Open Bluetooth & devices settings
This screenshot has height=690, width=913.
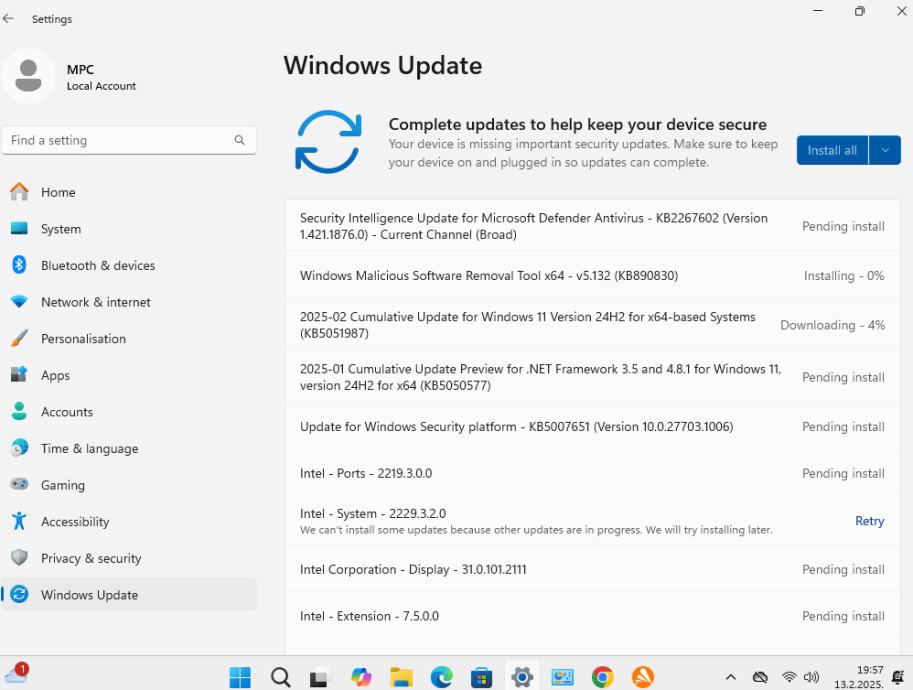(x=129, y=266)
